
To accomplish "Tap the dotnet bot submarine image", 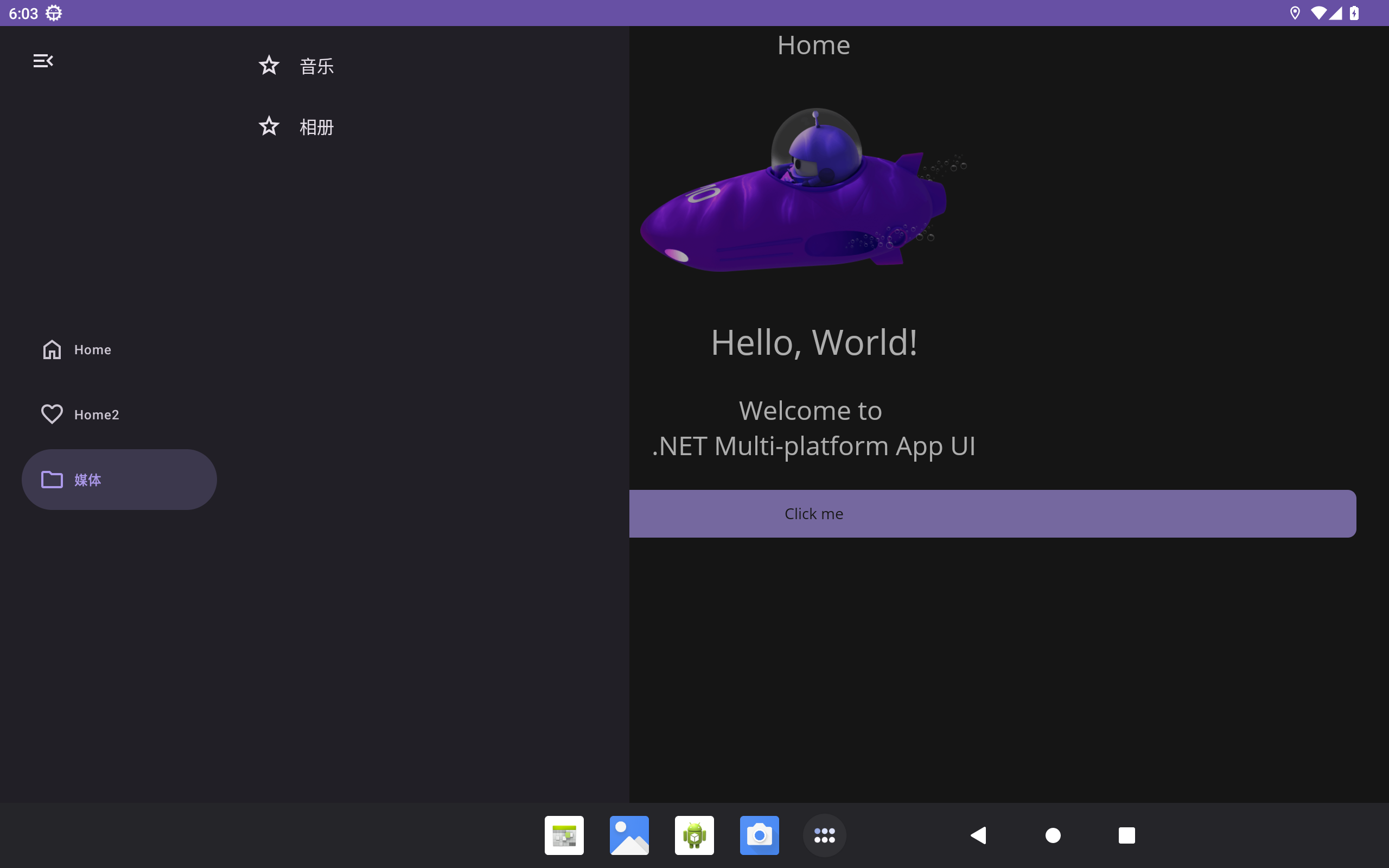I will coord(804,190).
